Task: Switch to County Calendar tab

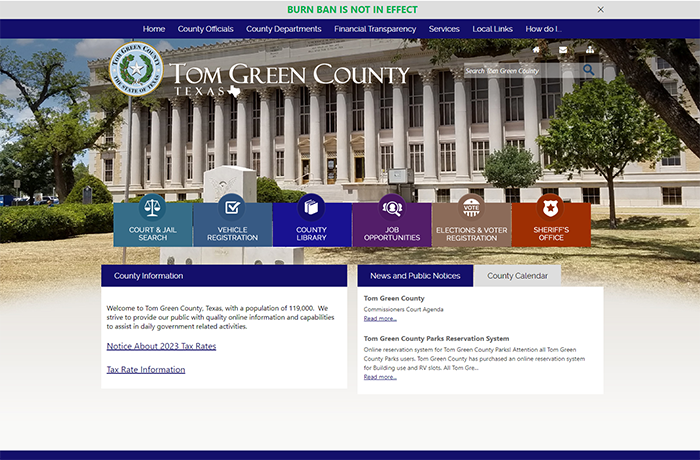Action: click(517, 276)
